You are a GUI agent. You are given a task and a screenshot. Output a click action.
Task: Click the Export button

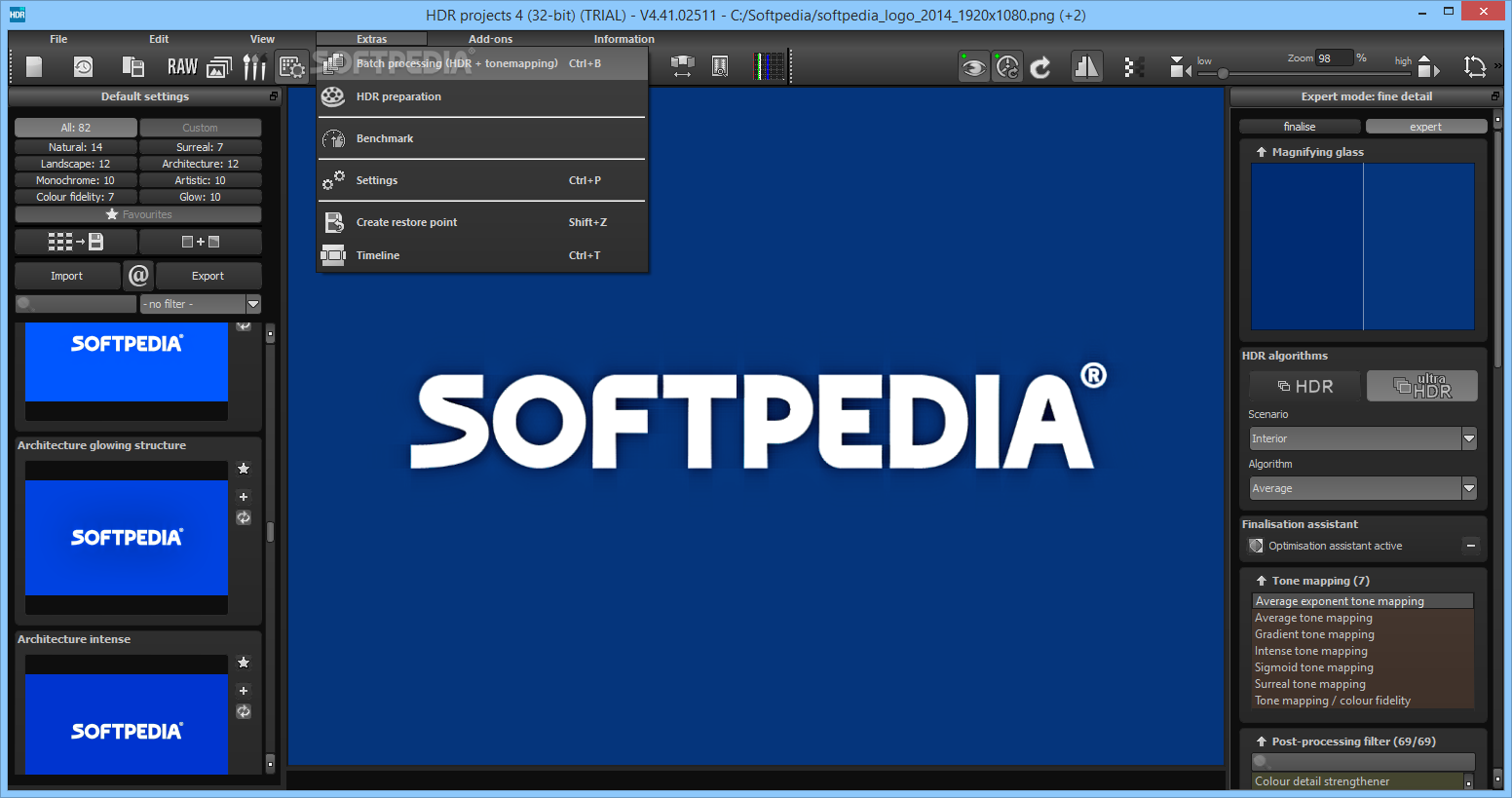point(208,276)
